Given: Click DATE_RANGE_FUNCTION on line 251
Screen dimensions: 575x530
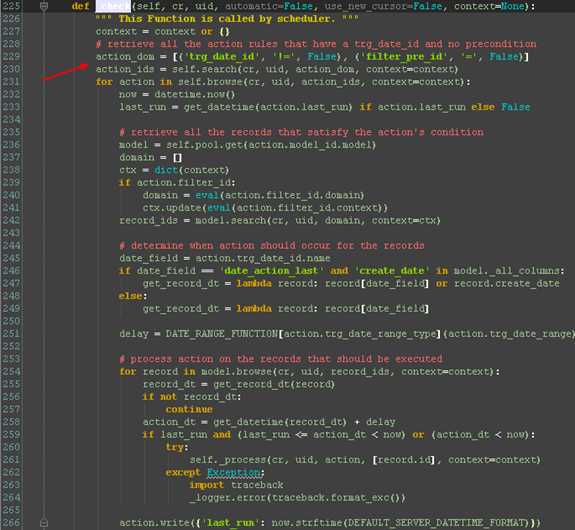Looking at the screenshot, I should tap(221, 334).
